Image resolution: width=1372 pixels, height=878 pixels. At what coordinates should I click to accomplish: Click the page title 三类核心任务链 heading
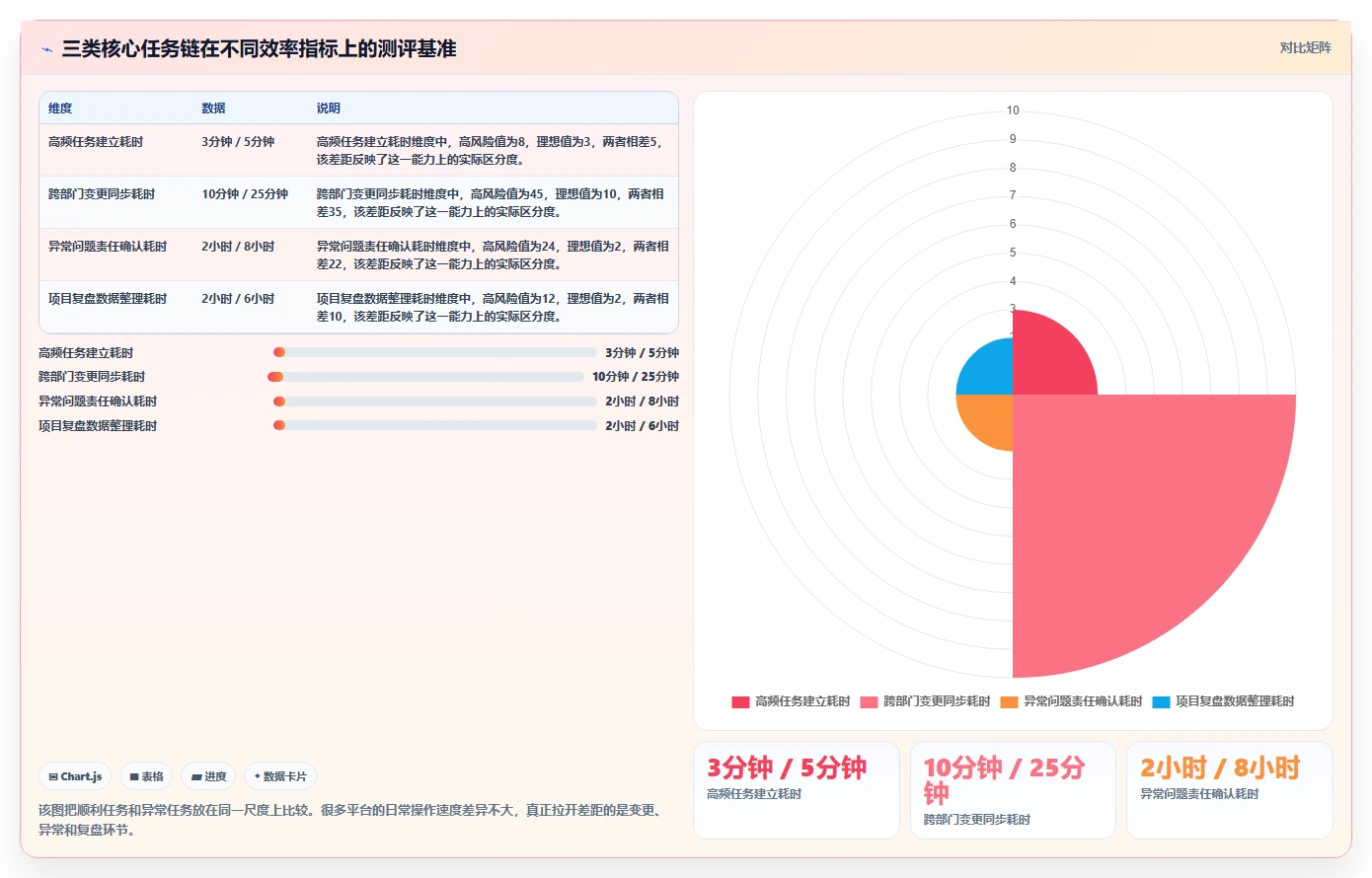tap(259, 48)
